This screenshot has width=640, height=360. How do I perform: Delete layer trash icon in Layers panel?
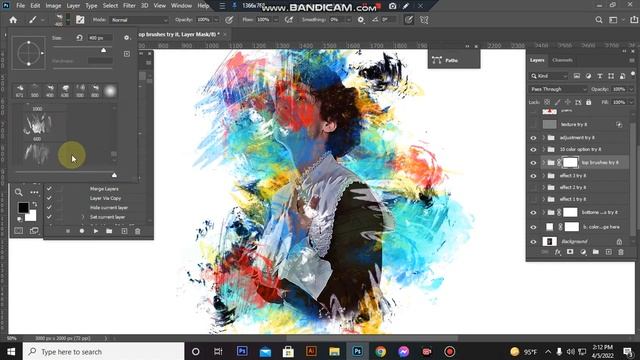pyautogui.click(x=621, y=252)
